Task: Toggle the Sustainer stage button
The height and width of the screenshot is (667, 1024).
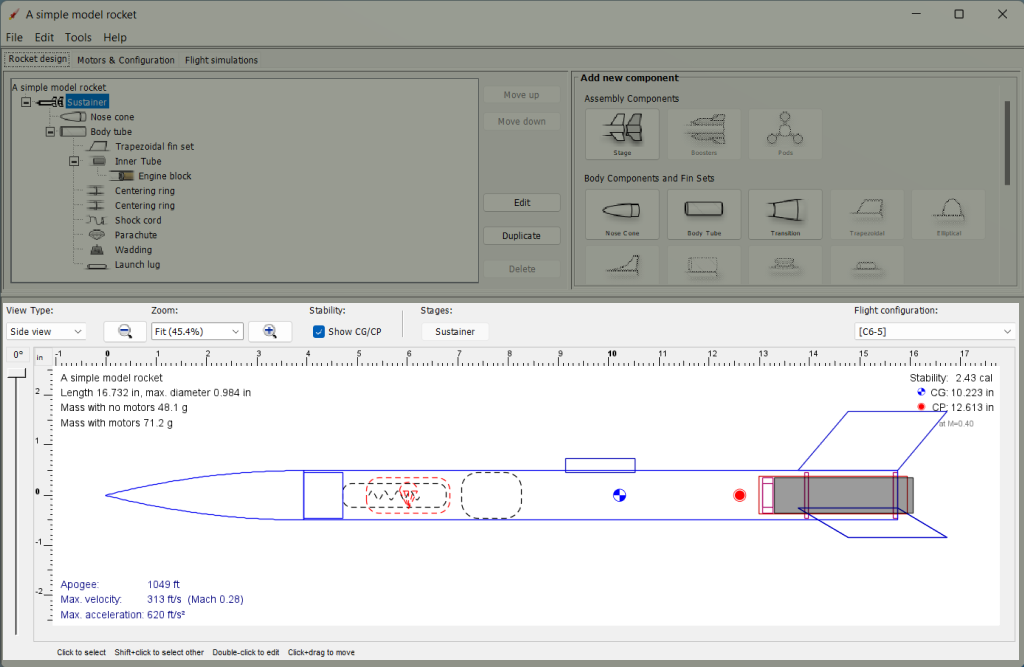Action: [455, 331]
